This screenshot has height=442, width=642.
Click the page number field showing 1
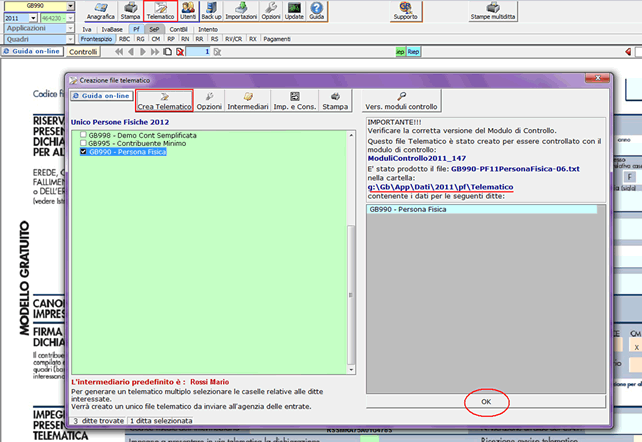tap(199, 52)
